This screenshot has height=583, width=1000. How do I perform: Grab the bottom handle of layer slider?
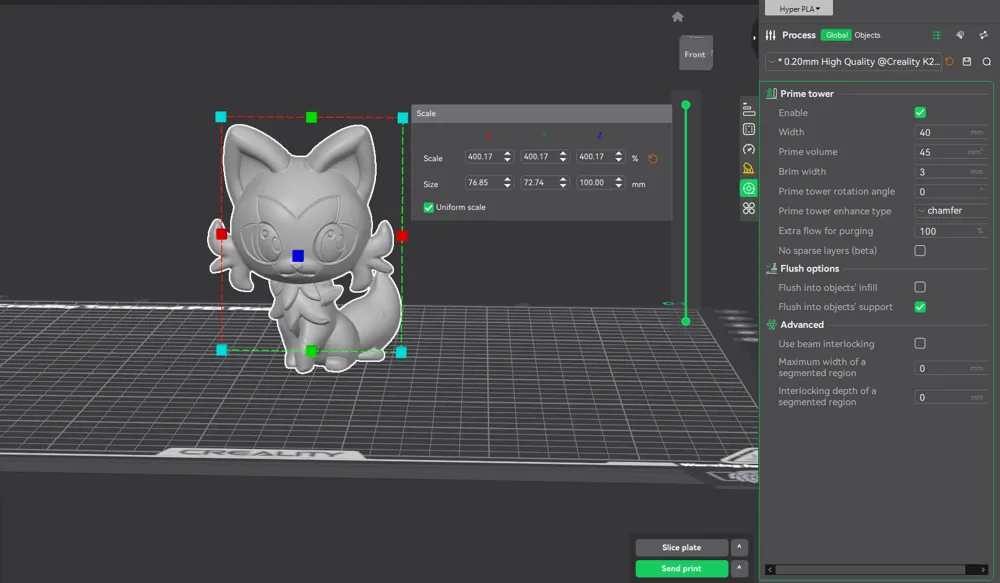point(686,321)
